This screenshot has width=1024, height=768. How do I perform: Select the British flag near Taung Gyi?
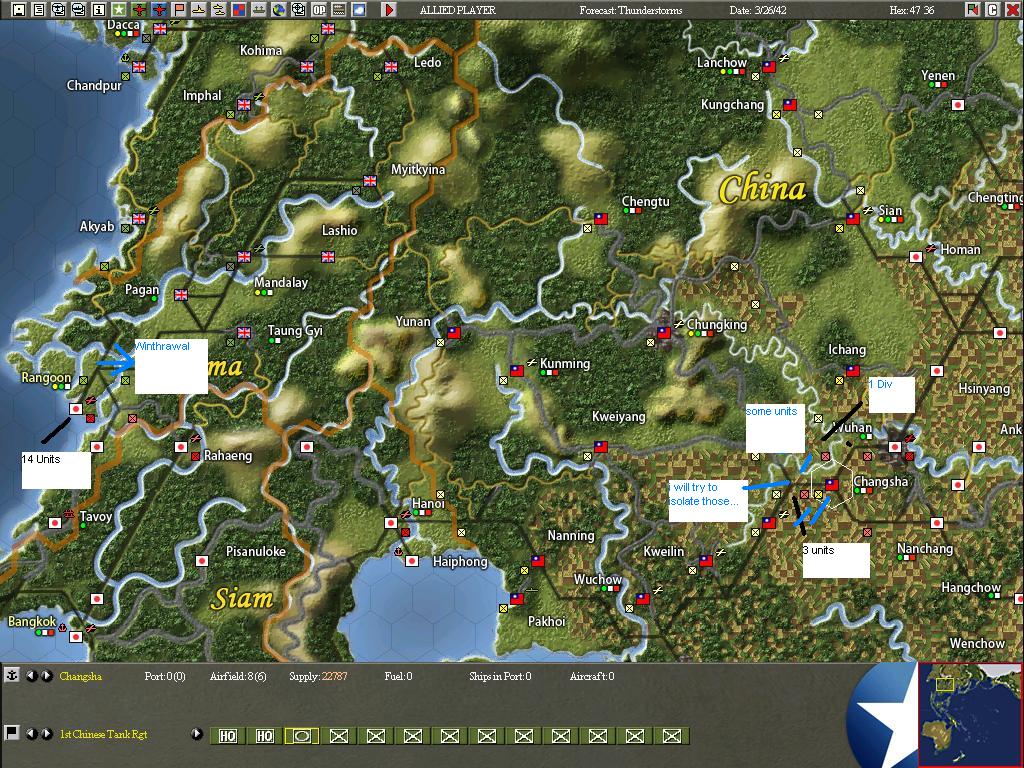pos(244,333)
